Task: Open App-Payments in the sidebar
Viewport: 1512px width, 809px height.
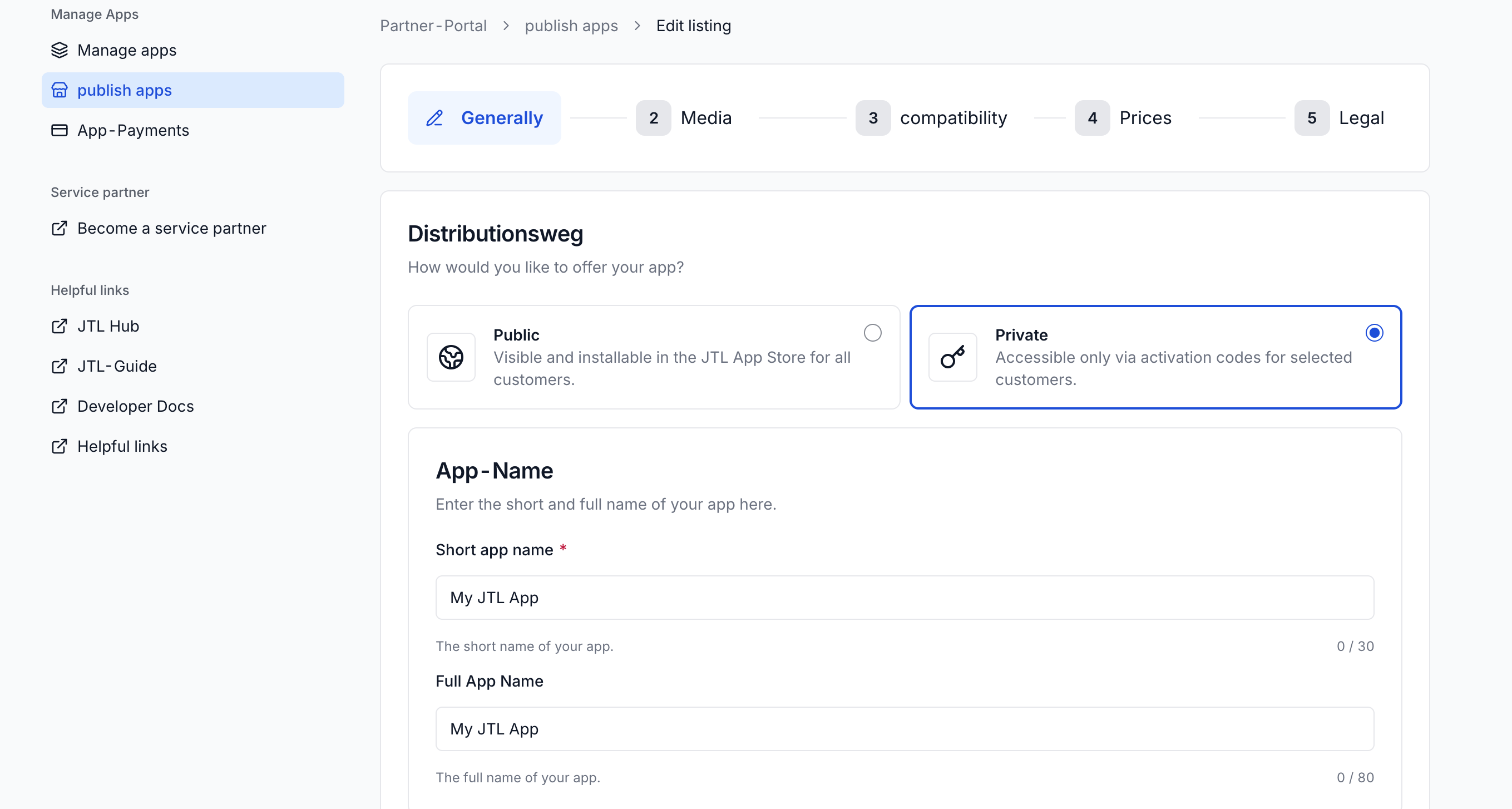Action: pyautogui.click(x=192, y=130)
